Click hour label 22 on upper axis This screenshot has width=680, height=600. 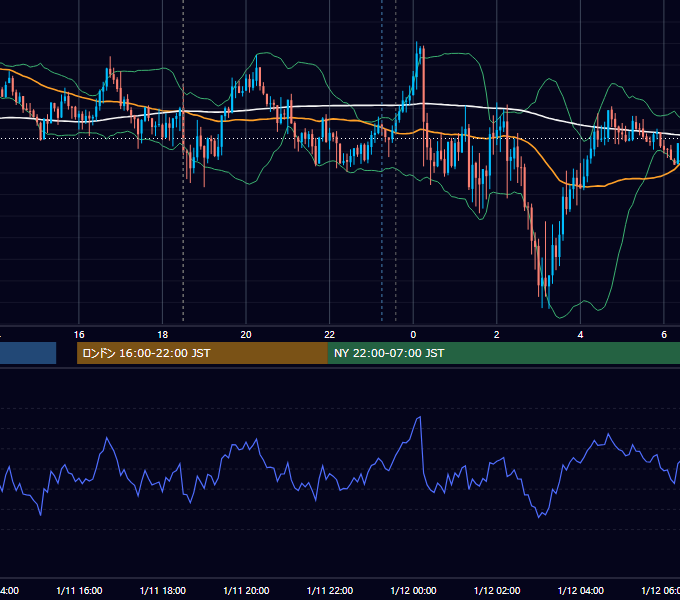pyautogui.click(x=330, y=335)
